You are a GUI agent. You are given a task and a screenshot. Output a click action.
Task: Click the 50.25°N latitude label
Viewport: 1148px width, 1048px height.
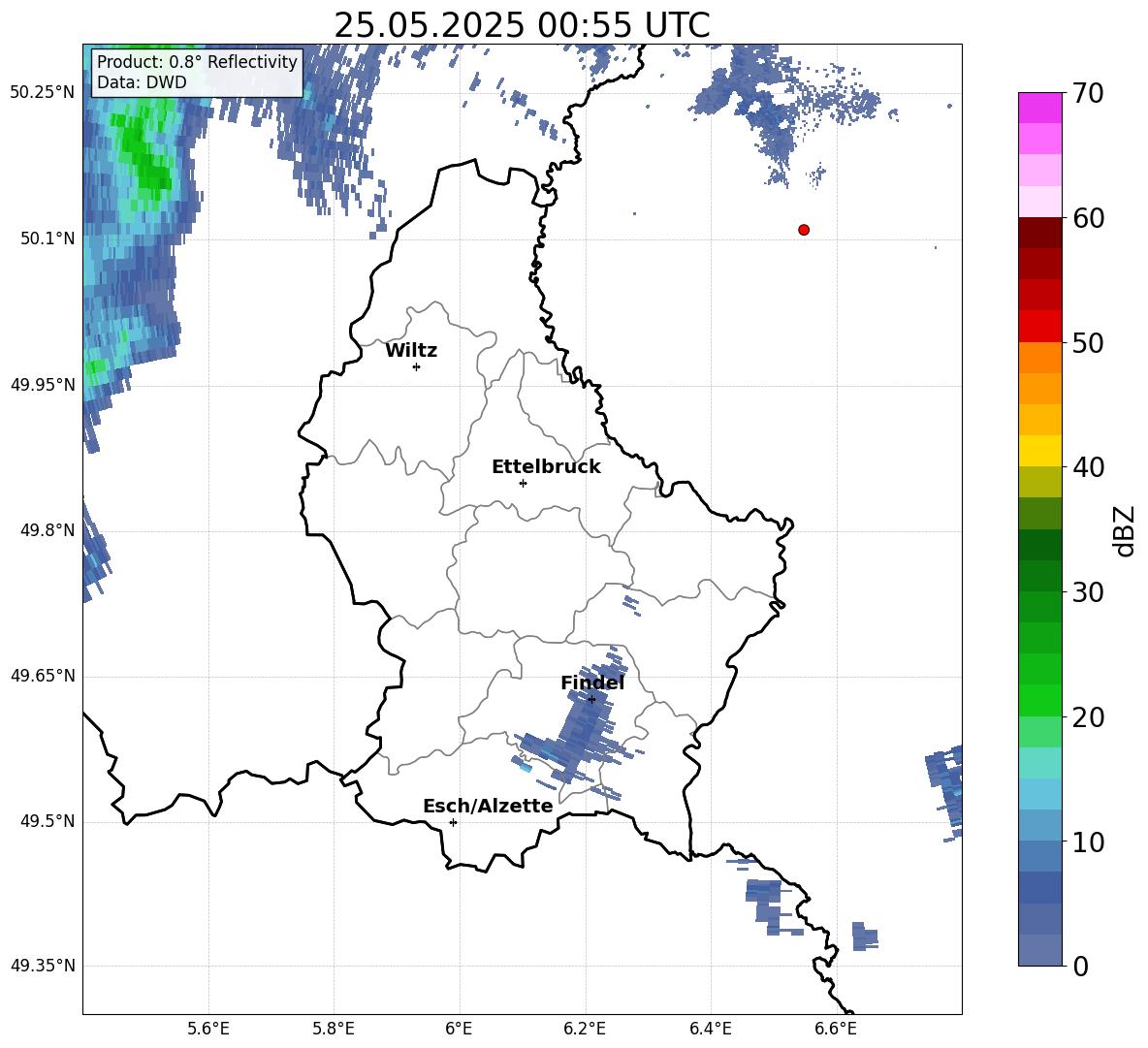point(42,93)
